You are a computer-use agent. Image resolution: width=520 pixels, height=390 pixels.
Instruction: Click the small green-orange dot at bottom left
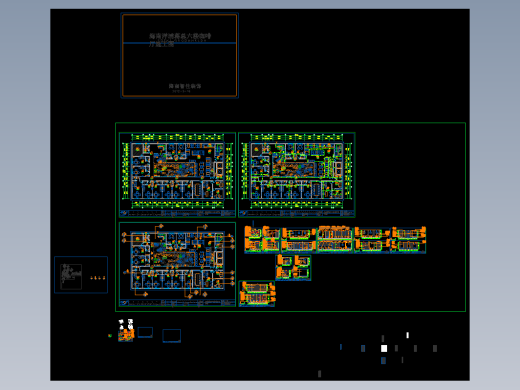110,336
